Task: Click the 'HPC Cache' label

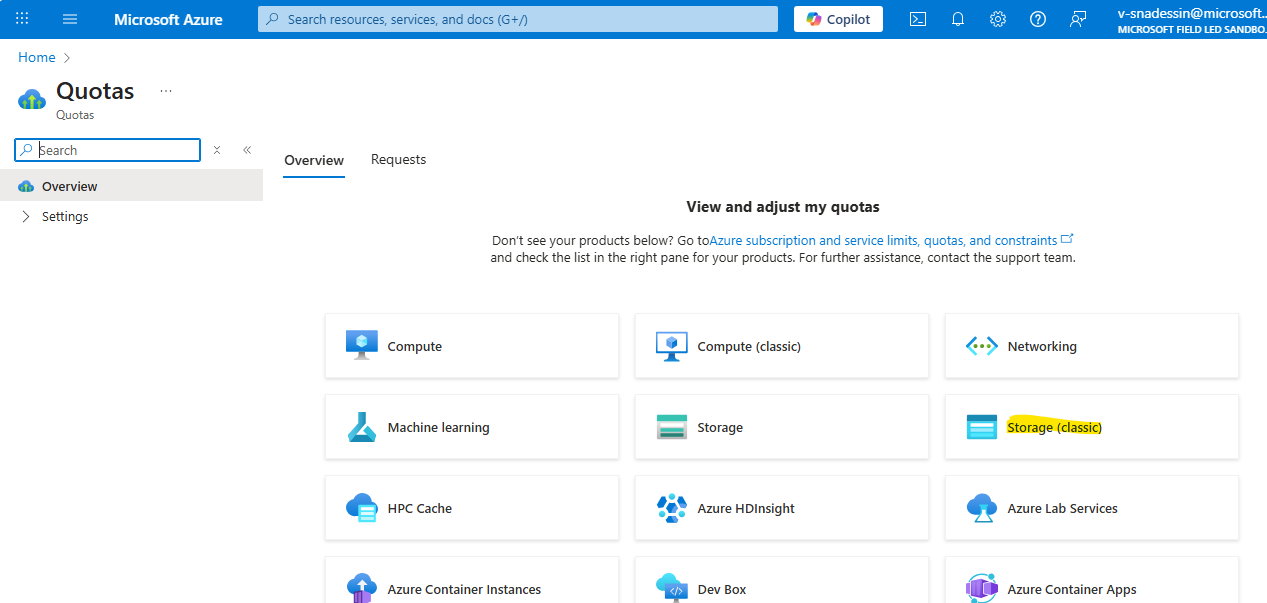Action: [x=420, y=508]
